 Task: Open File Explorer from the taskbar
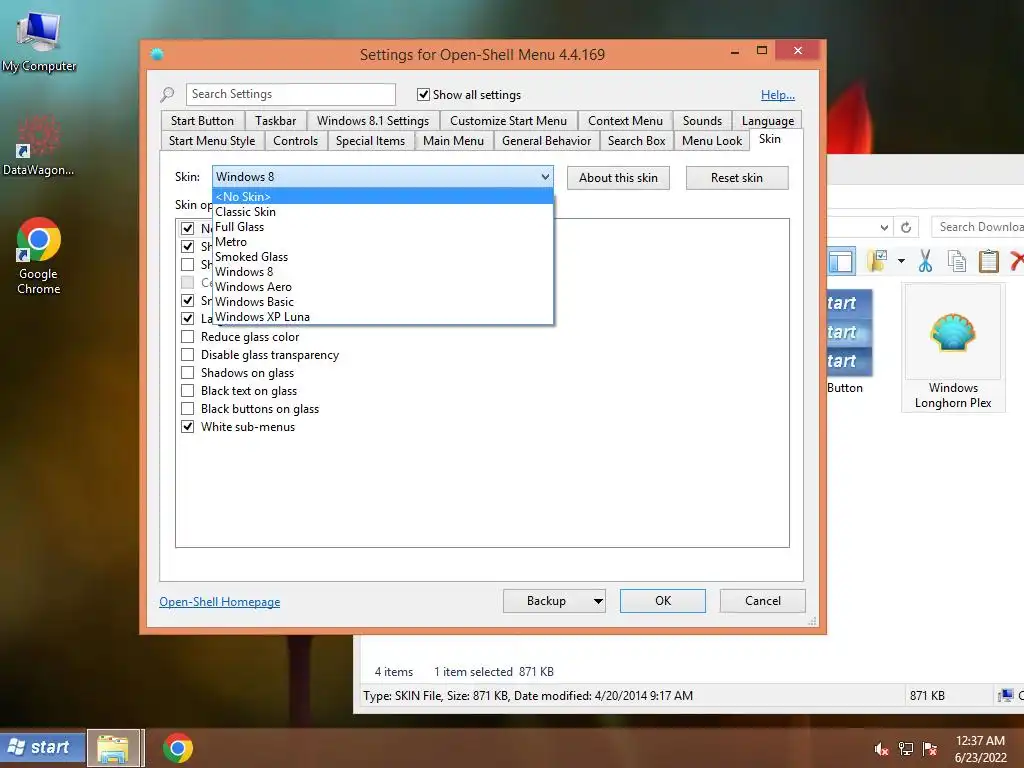pos(114,748)
